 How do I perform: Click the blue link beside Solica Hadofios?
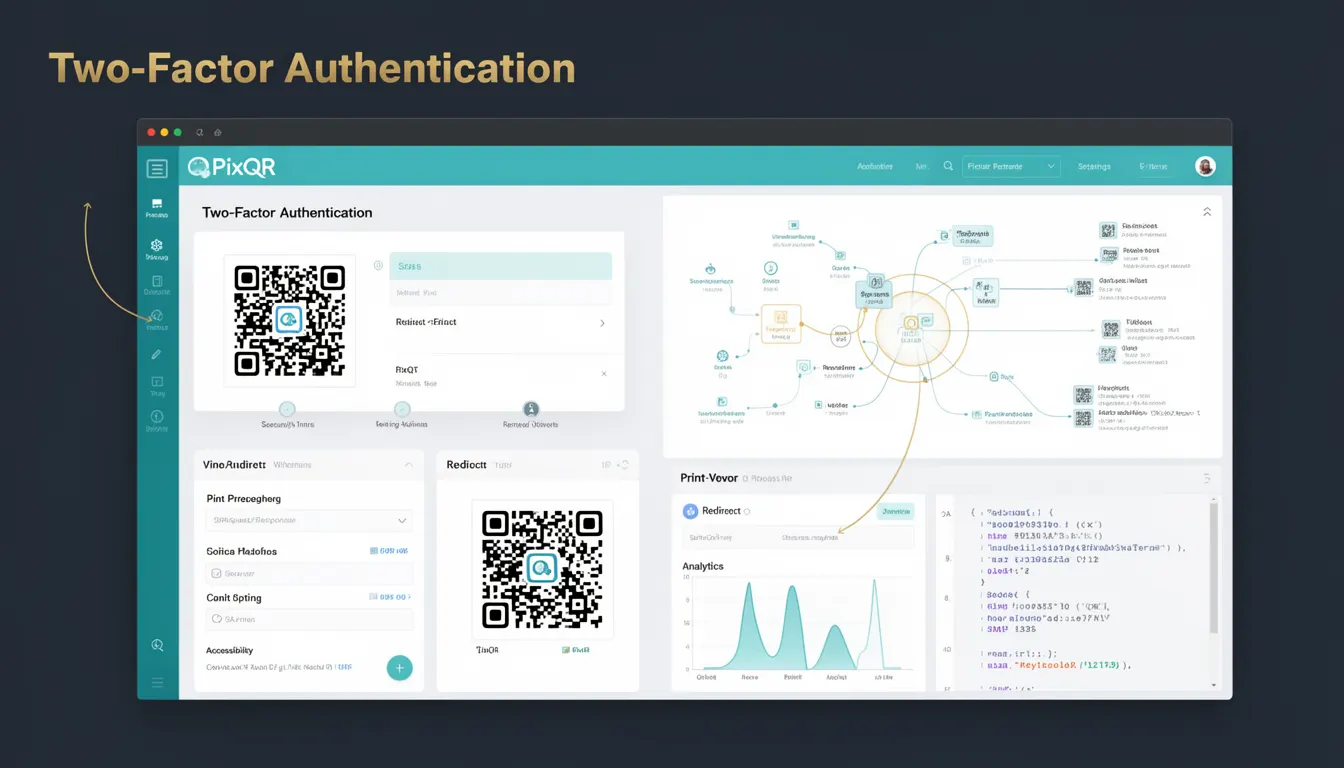point(388,551)
